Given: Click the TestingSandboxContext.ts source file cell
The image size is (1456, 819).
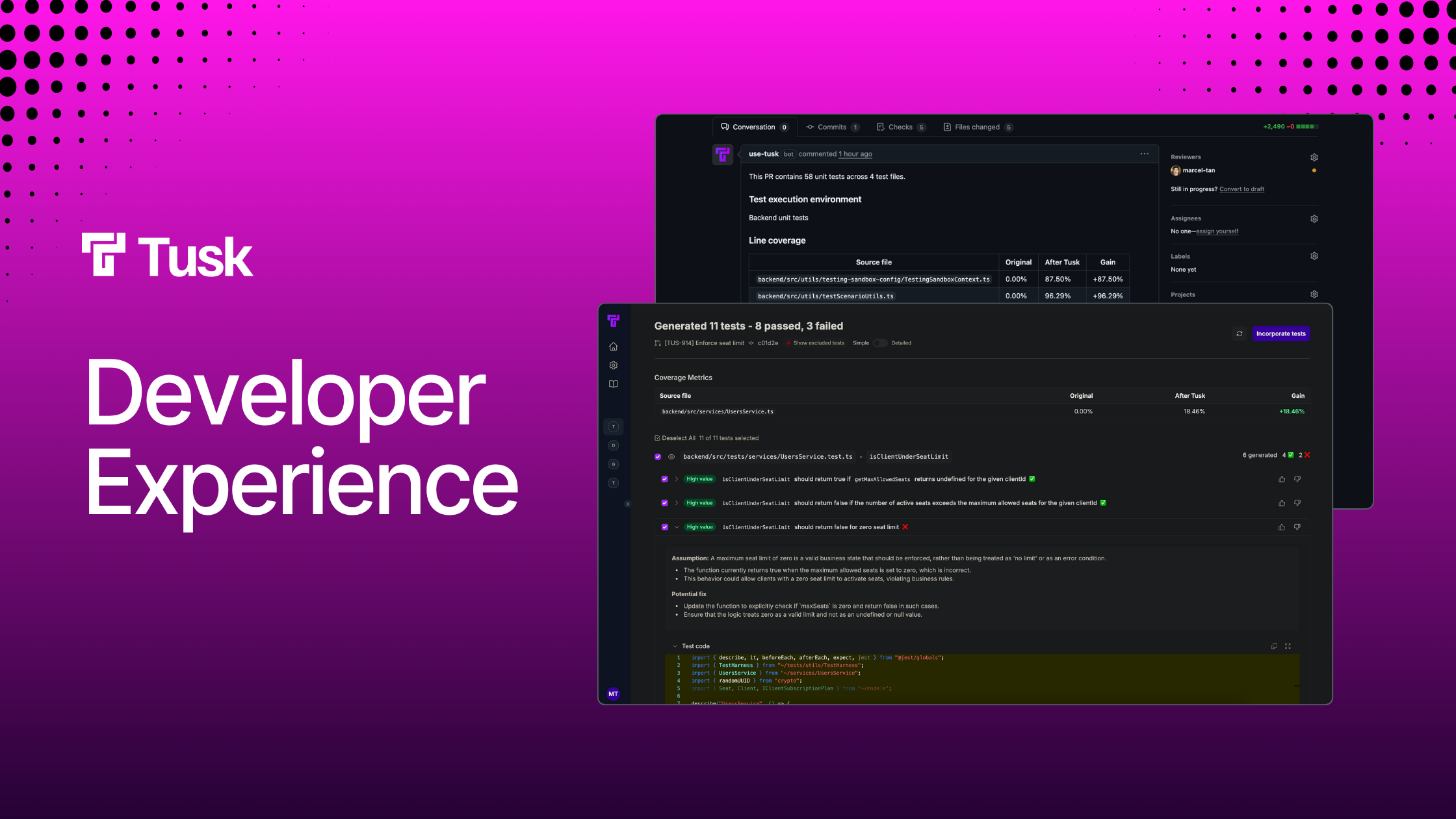Looking at the screenshot, I should click(x=874, y=279).
